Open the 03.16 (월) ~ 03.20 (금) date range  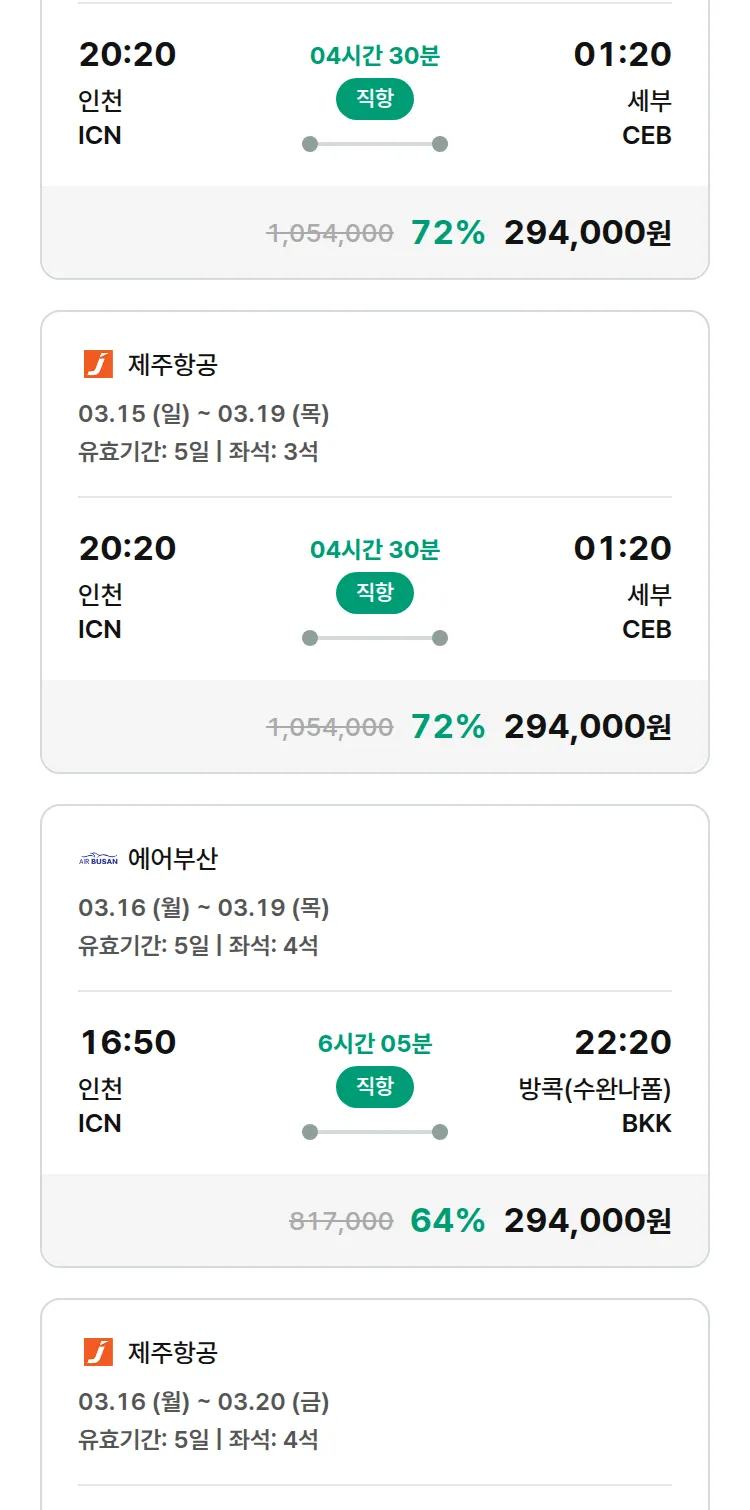pos(204,1402)
